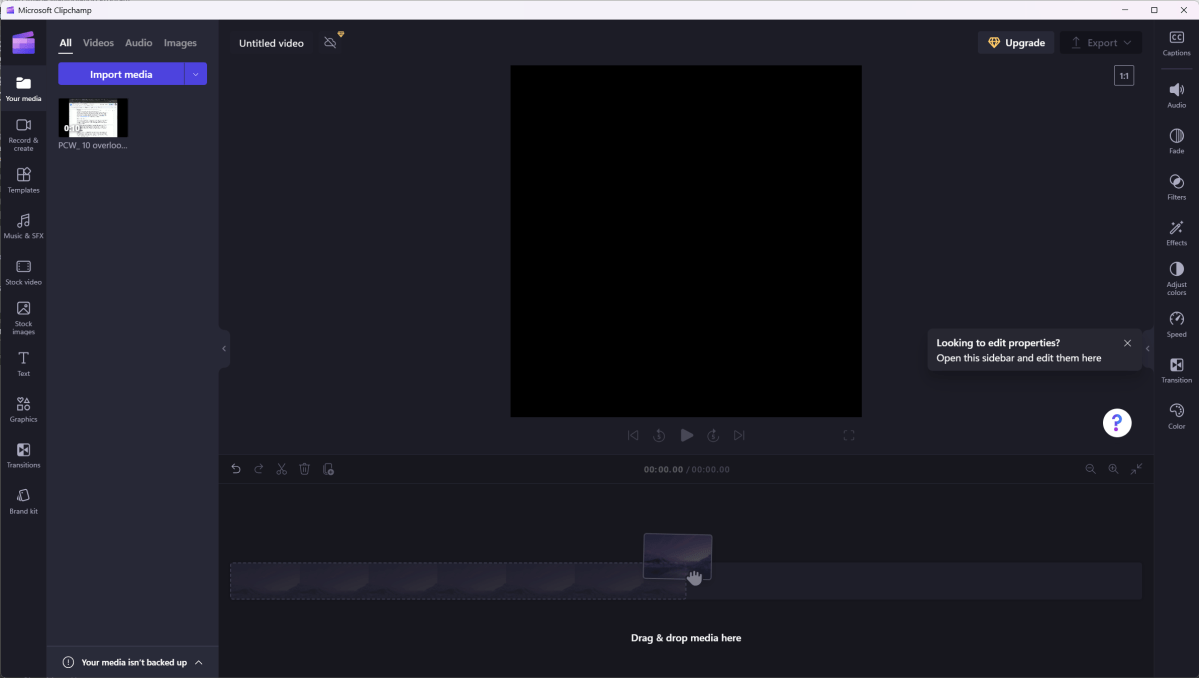
Task: Switch to the Videos tab
Action: coord(98,43)
